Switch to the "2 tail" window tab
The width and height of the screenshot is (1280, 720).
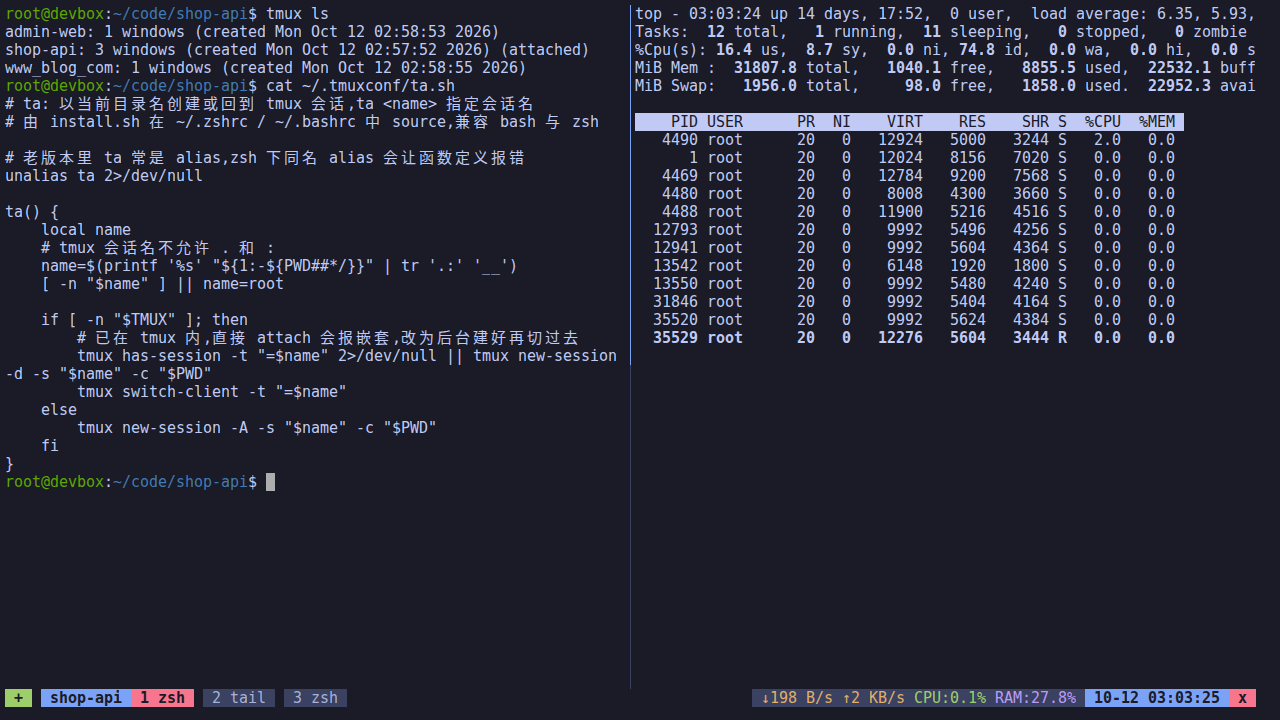click(x=239, y=698)
